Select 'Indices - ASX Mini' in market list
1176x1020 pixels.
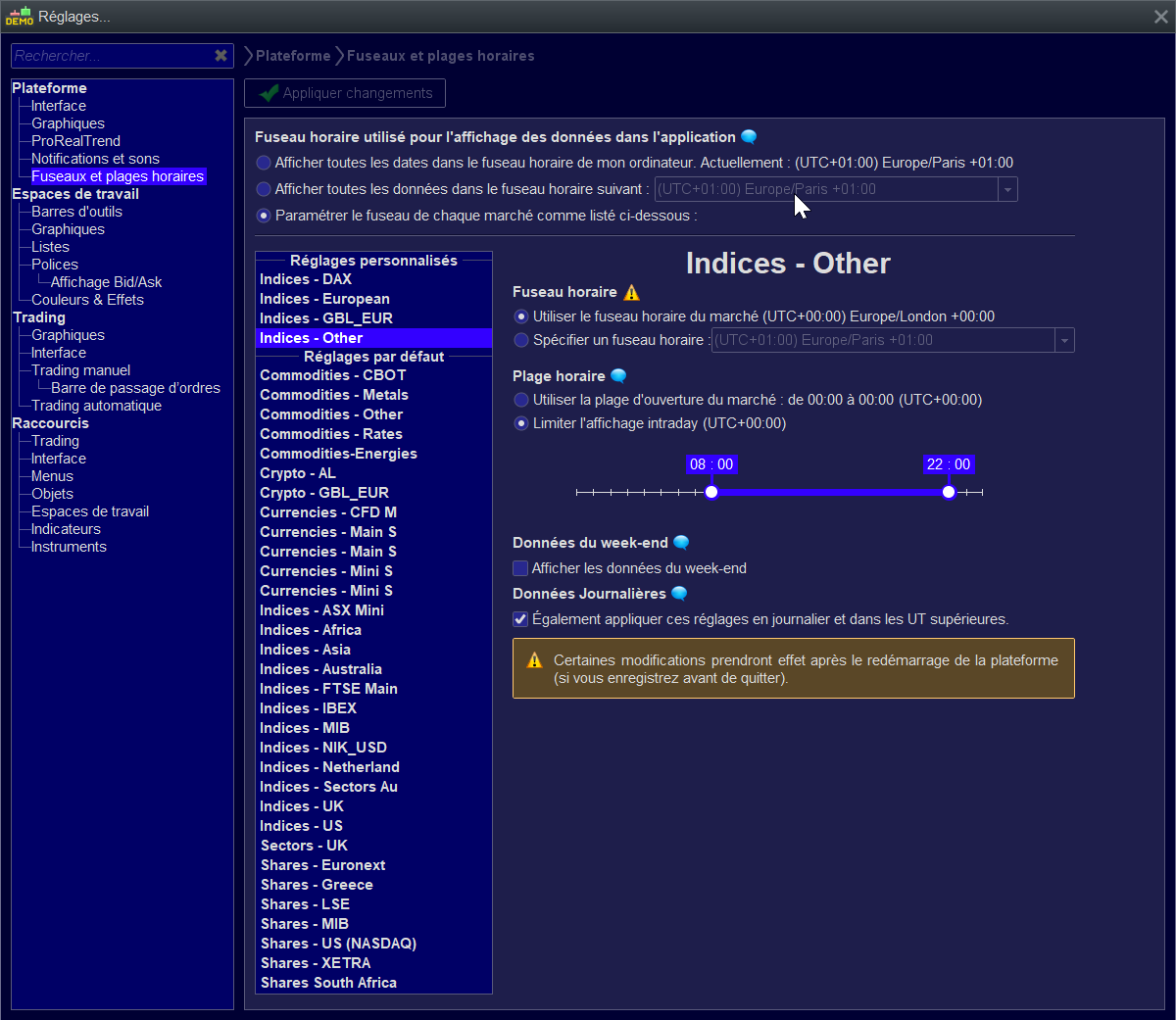373,610
